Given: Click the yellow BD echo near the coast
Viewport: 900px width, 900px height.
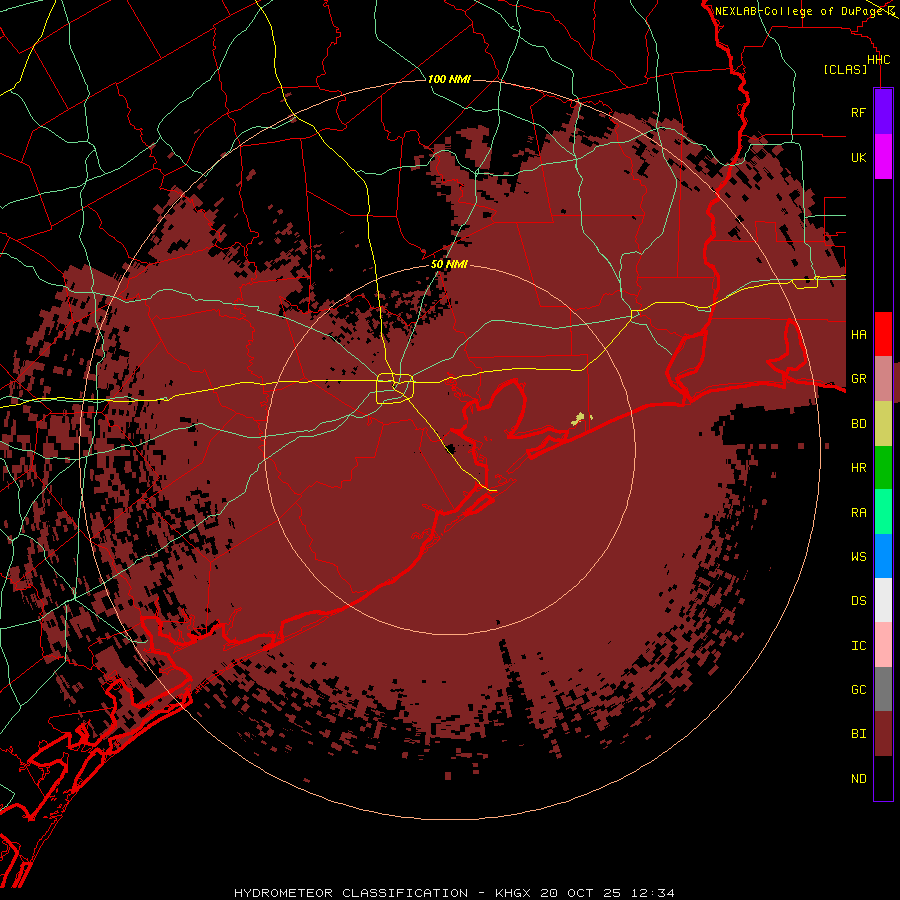Looking at the screenshot, I should pyautogui.click(x=579, y=418).
